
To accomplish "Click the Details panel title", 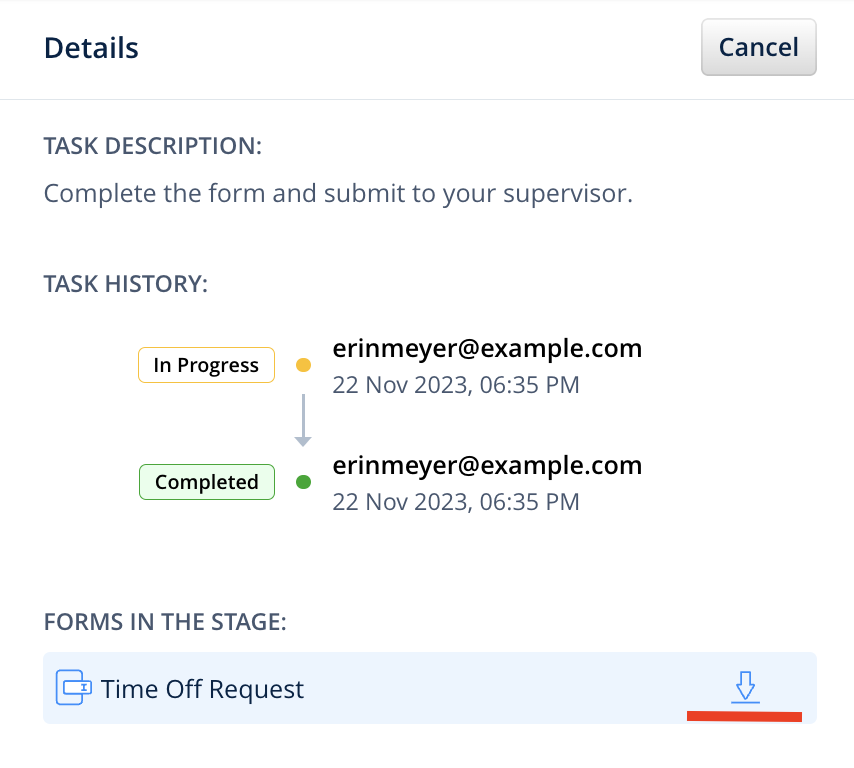I will [91, 48].
